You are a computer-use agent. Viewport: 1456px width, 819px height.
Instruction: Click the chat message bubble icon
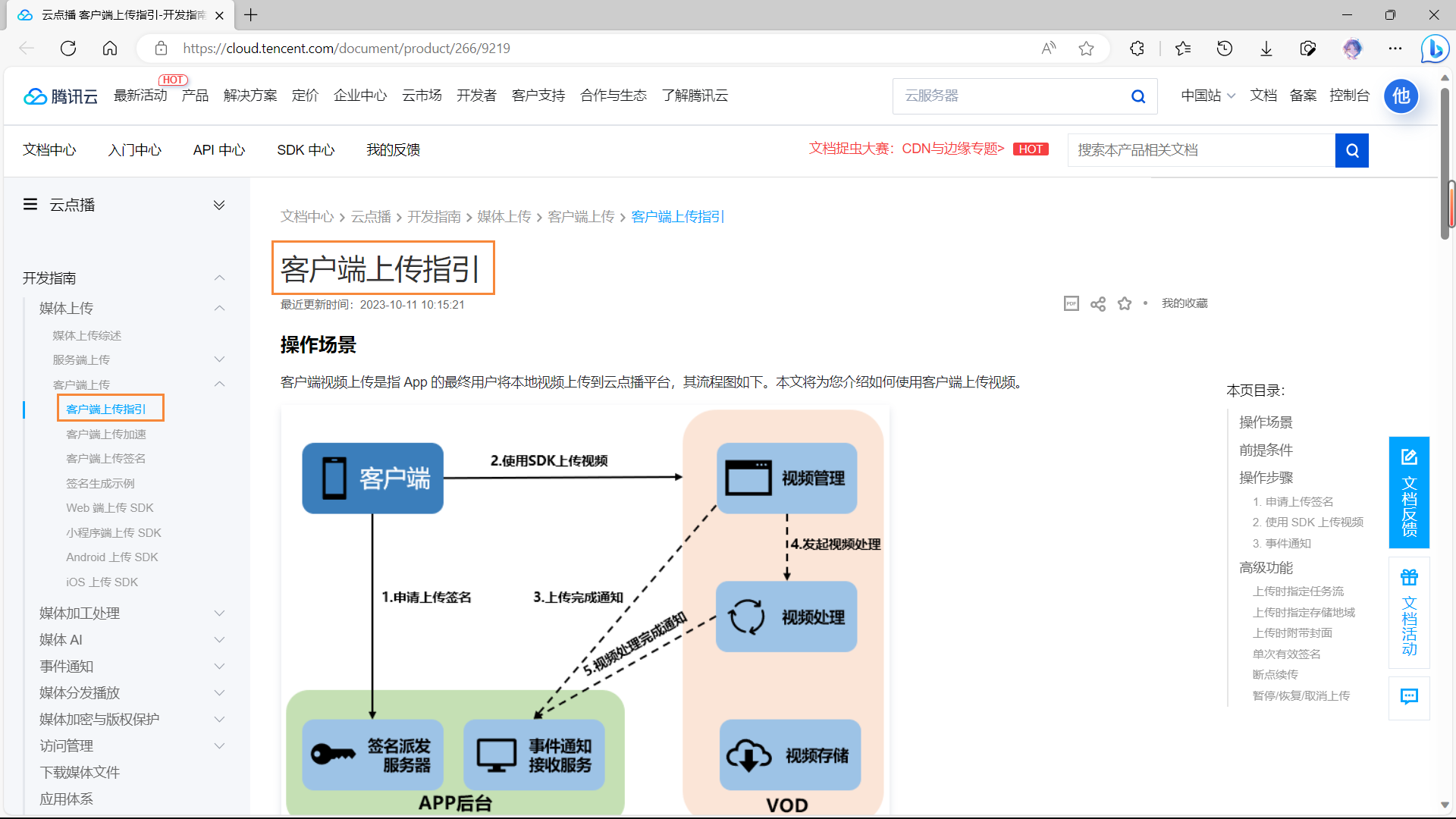(1409, 697)
